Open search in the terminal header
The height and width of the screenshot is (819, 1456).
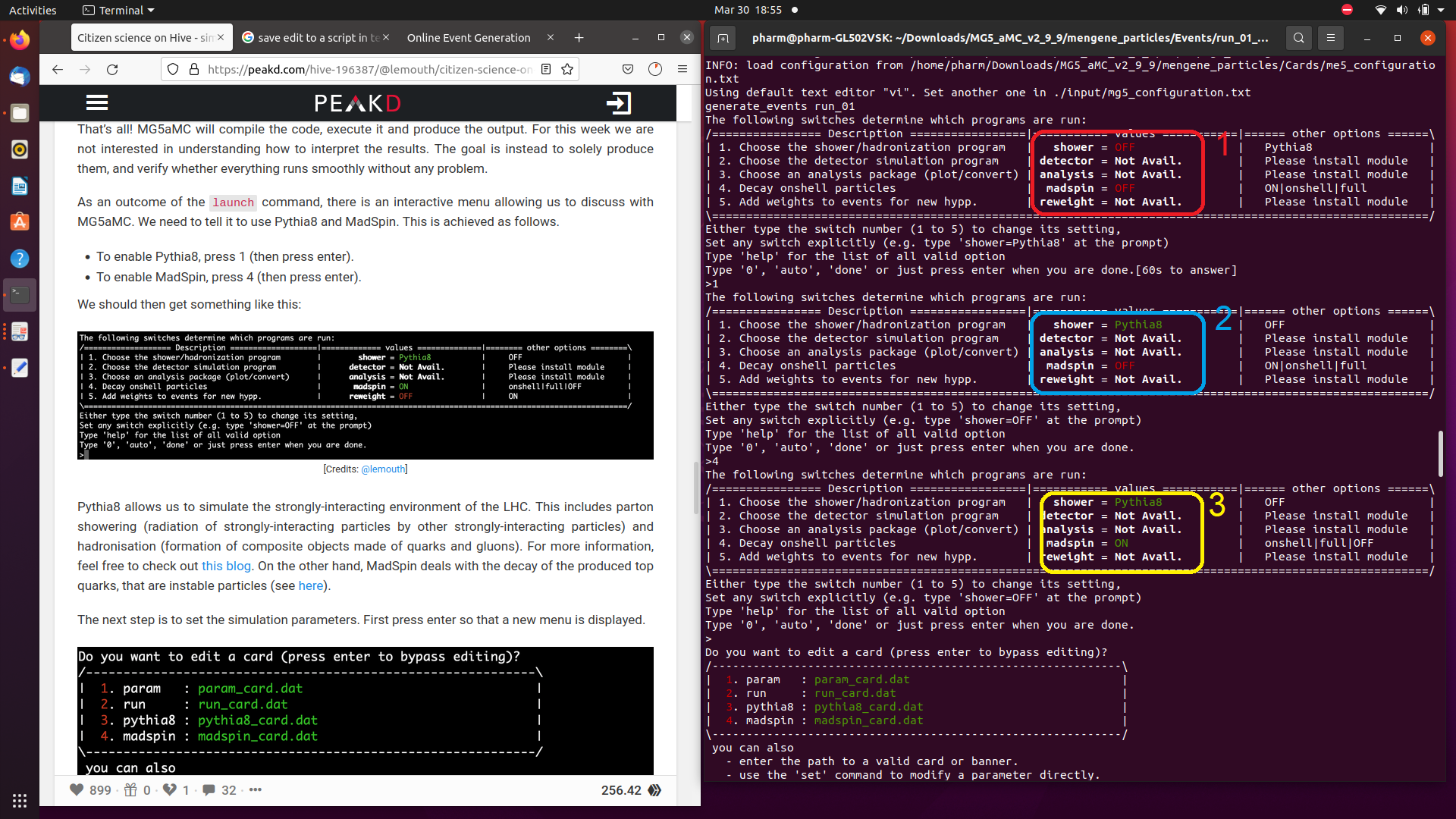1299,37
